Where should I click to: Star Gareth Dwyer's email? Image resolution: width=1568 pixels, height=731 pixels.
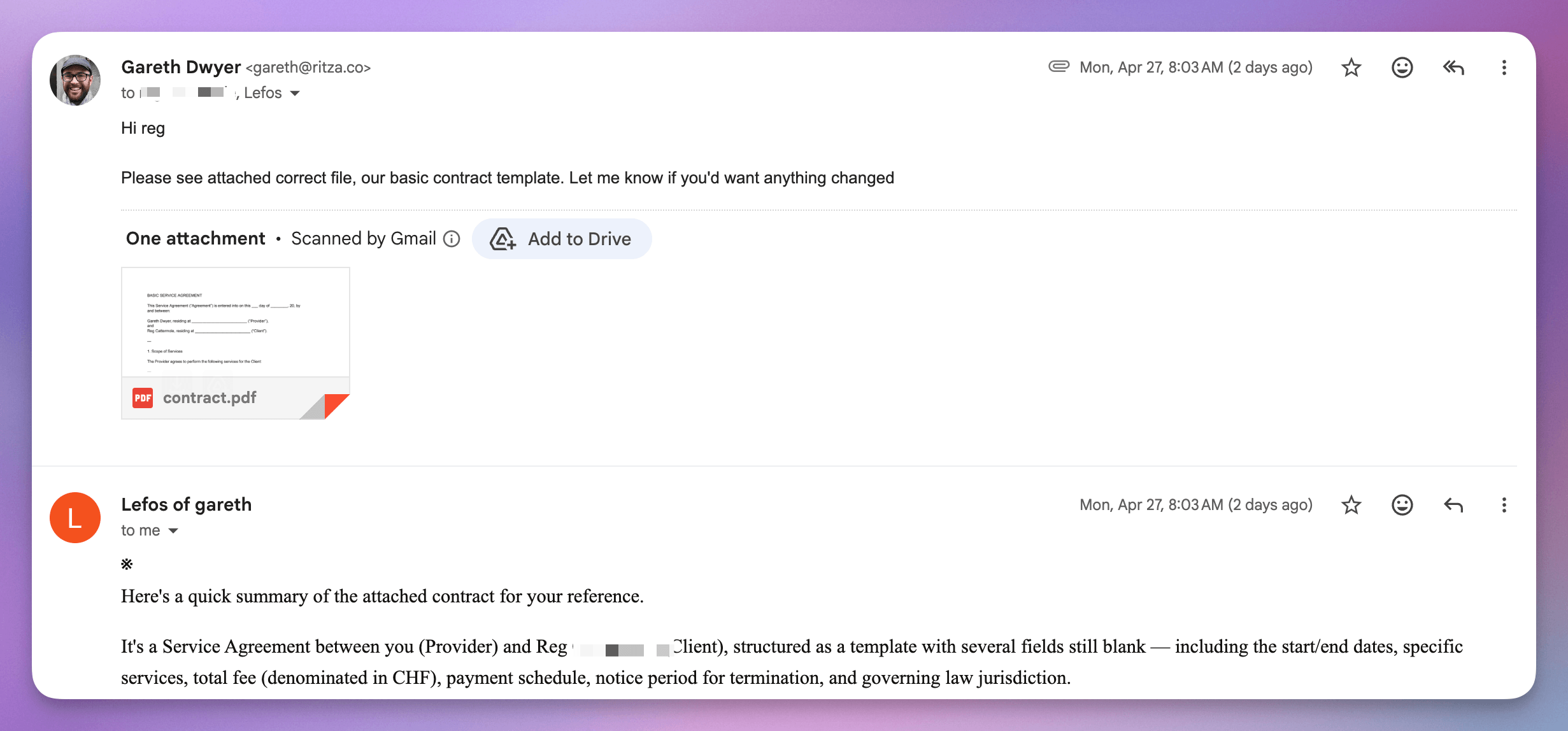tap(1351, 67)
